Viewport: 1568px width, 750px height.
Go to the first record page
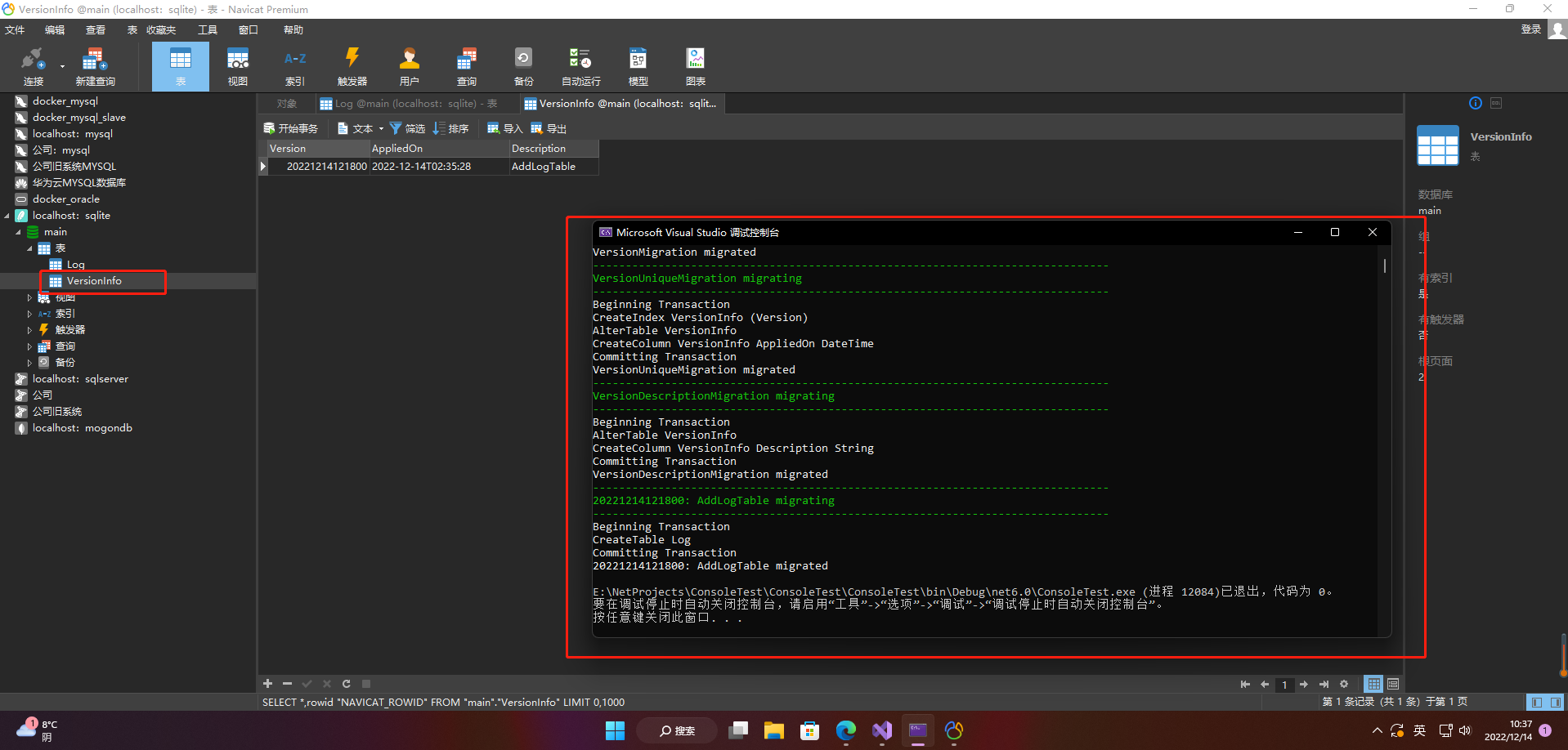click(1245, 685)
